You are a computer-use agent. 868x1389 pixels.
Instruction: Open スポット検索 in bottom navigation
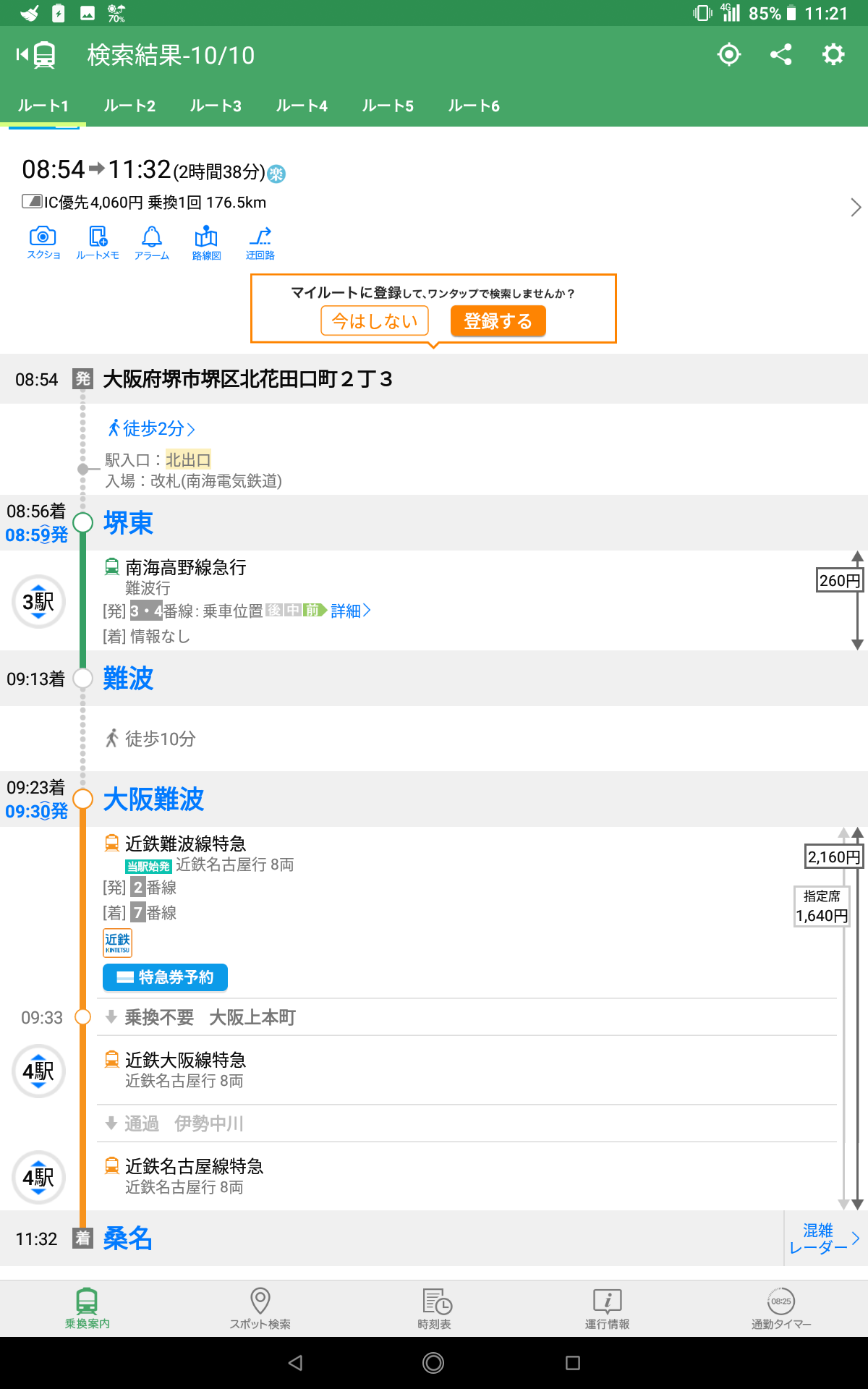point(260,1308)
